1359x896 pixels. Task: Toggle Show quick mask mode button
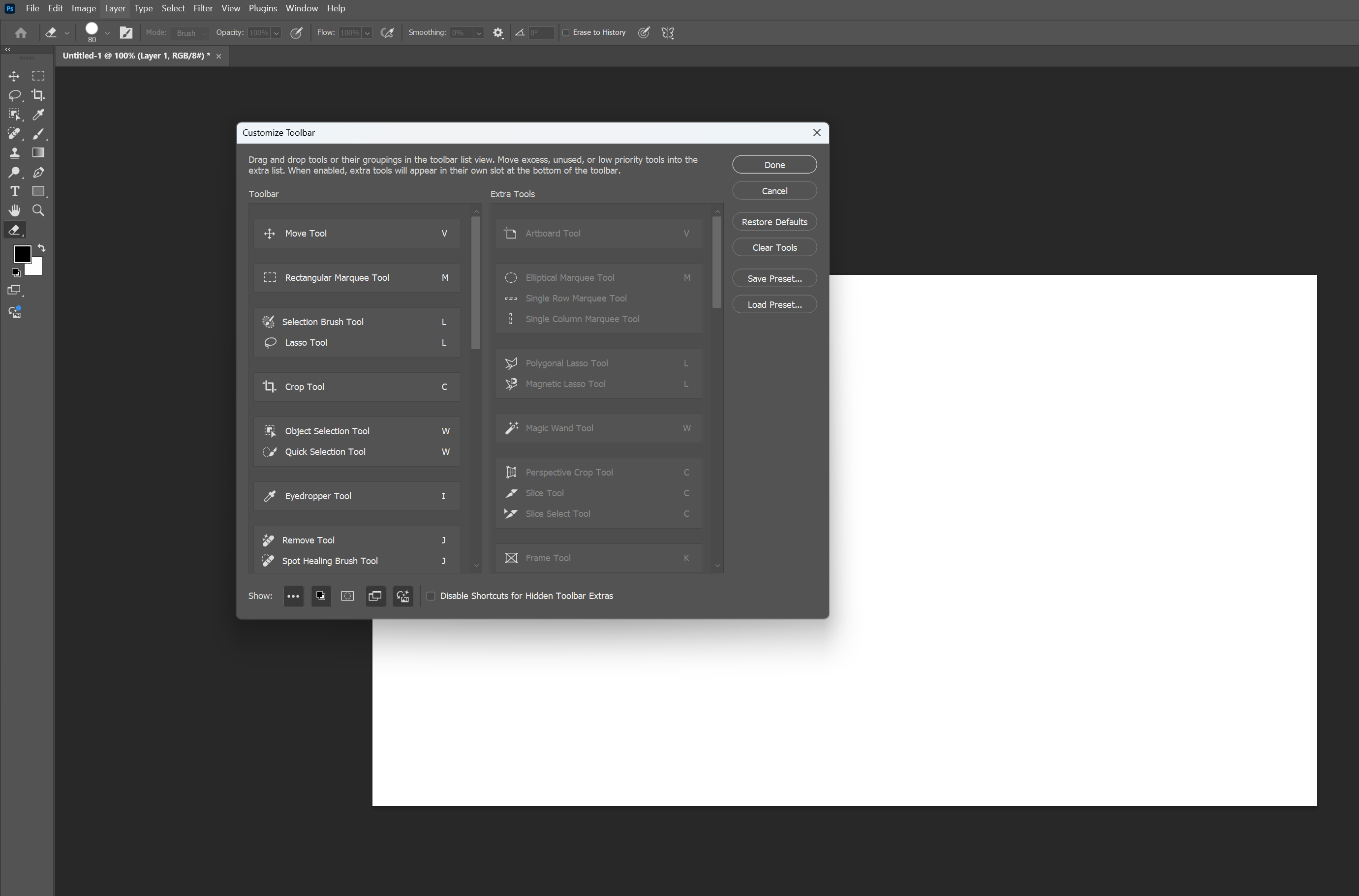point(347,596)
